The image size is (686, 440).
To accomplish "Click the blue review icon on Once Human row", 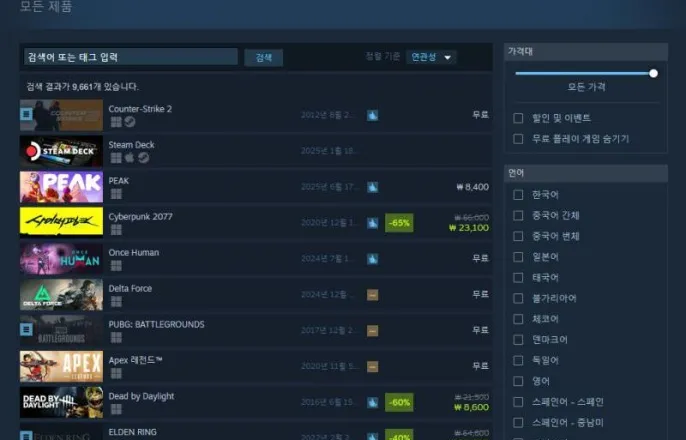I will pyautogui.click(x=372, y=259).
